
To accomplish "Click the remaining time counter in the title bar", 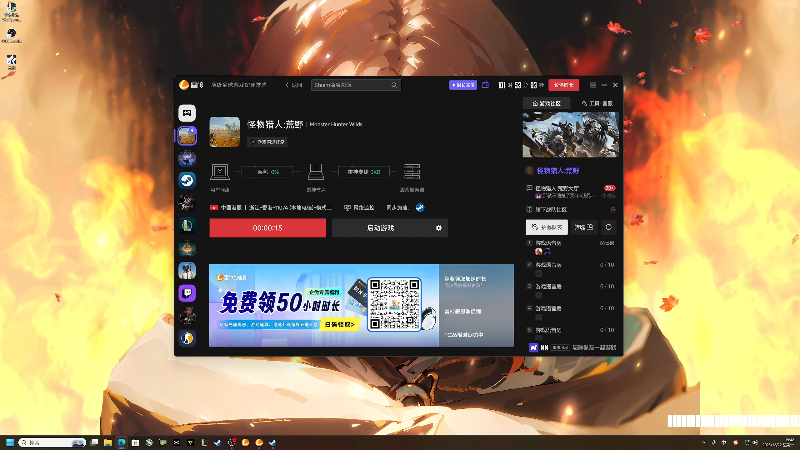I will (521, 85).
